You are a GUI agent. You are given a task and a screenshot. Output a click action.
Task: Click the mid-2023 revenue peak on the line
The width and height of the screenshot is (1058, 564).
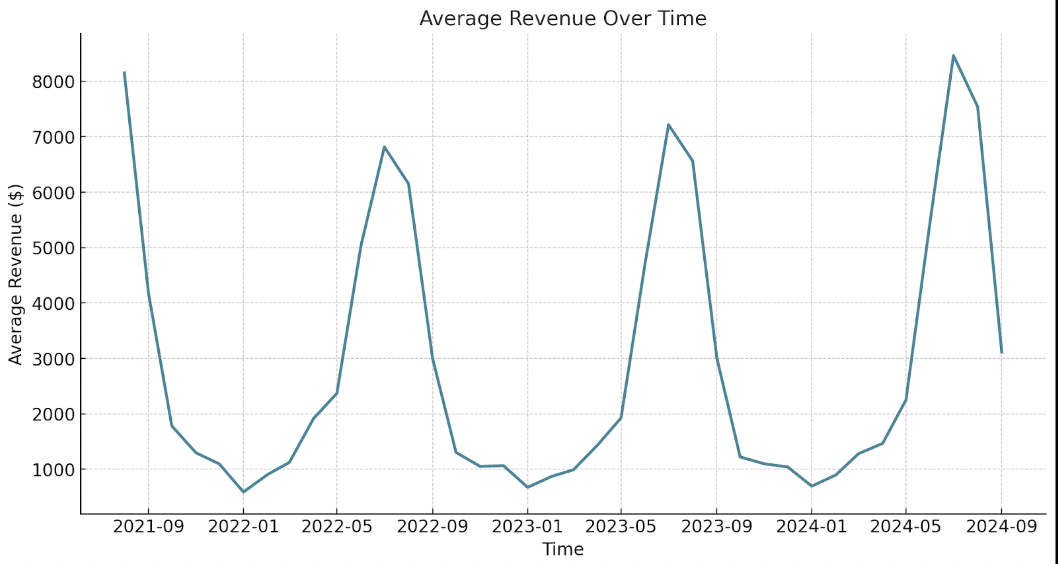point(668,125)
